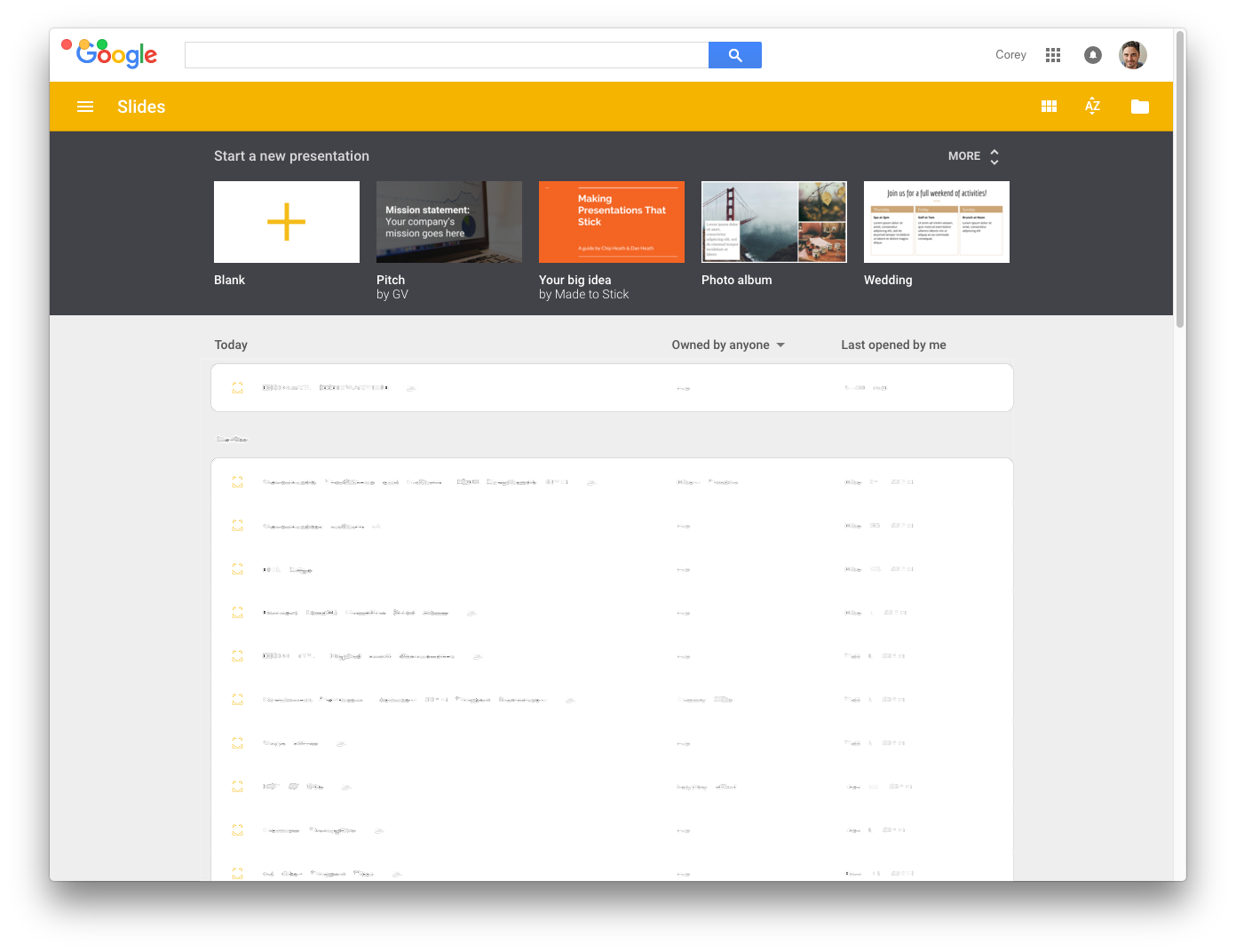Choose the Your big idea template
1236x952 pixels.
pos(612,222)
